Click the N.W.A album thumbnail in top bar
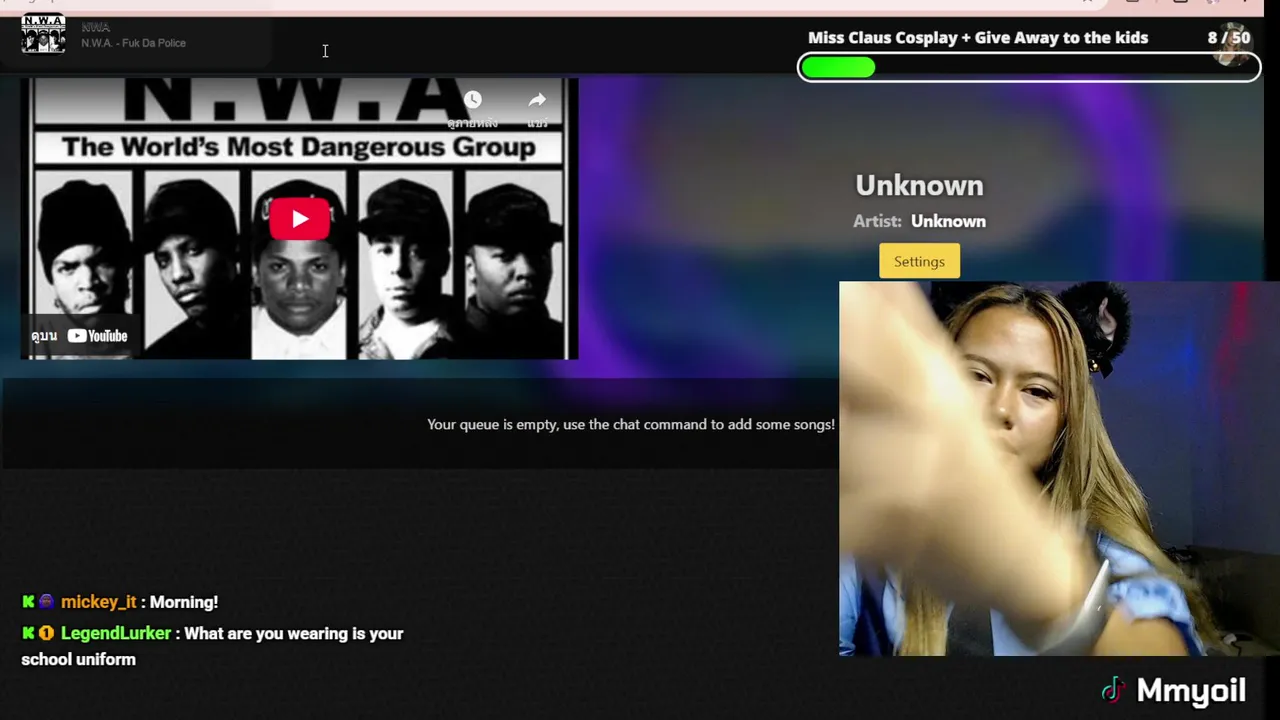1280x720 pixels. [x=43, y=34]
